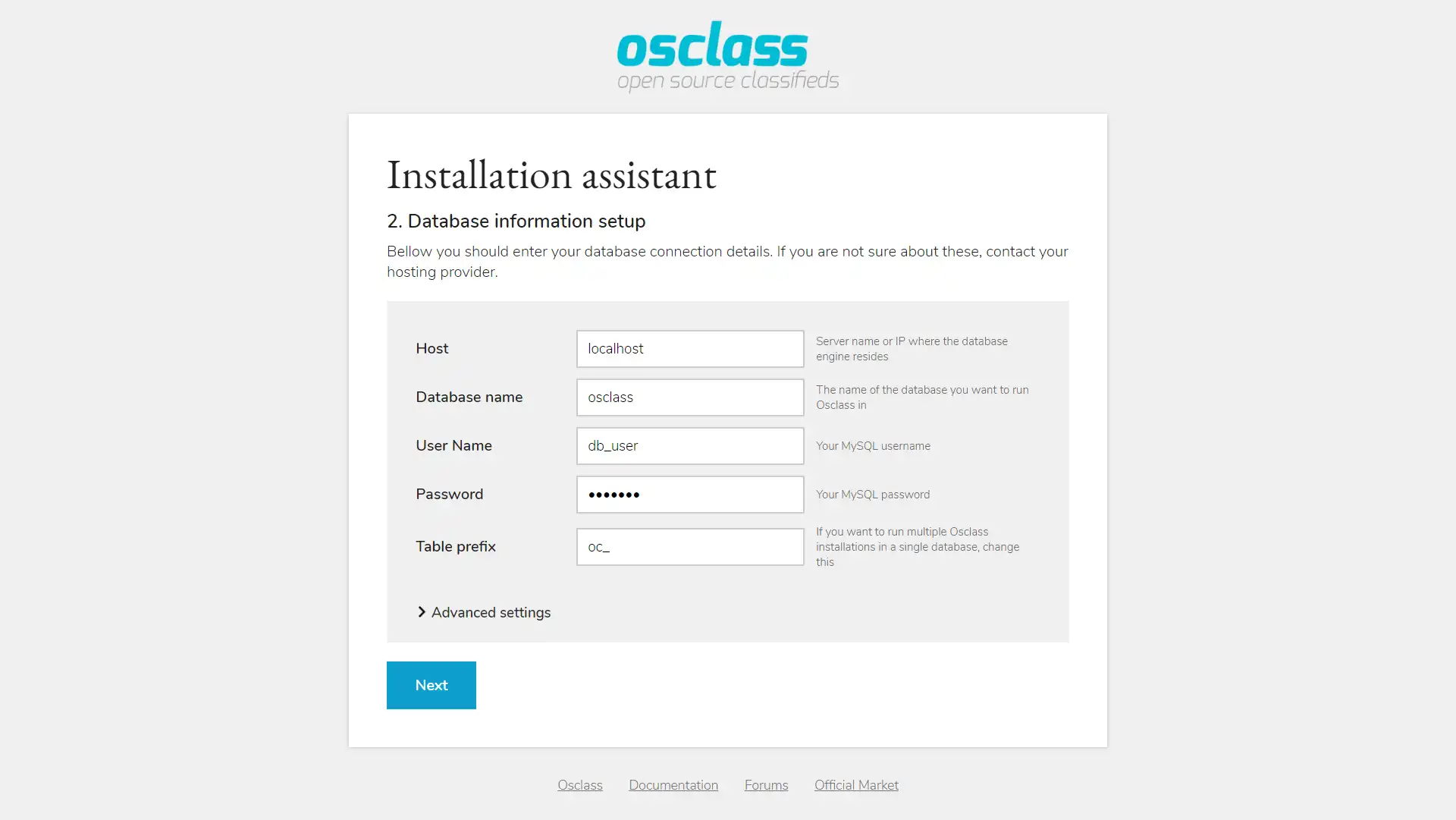The width and height of the screenshot is (1456, 820).
Task: Click the Osclass brand header icon
Action: click(728, 57)
